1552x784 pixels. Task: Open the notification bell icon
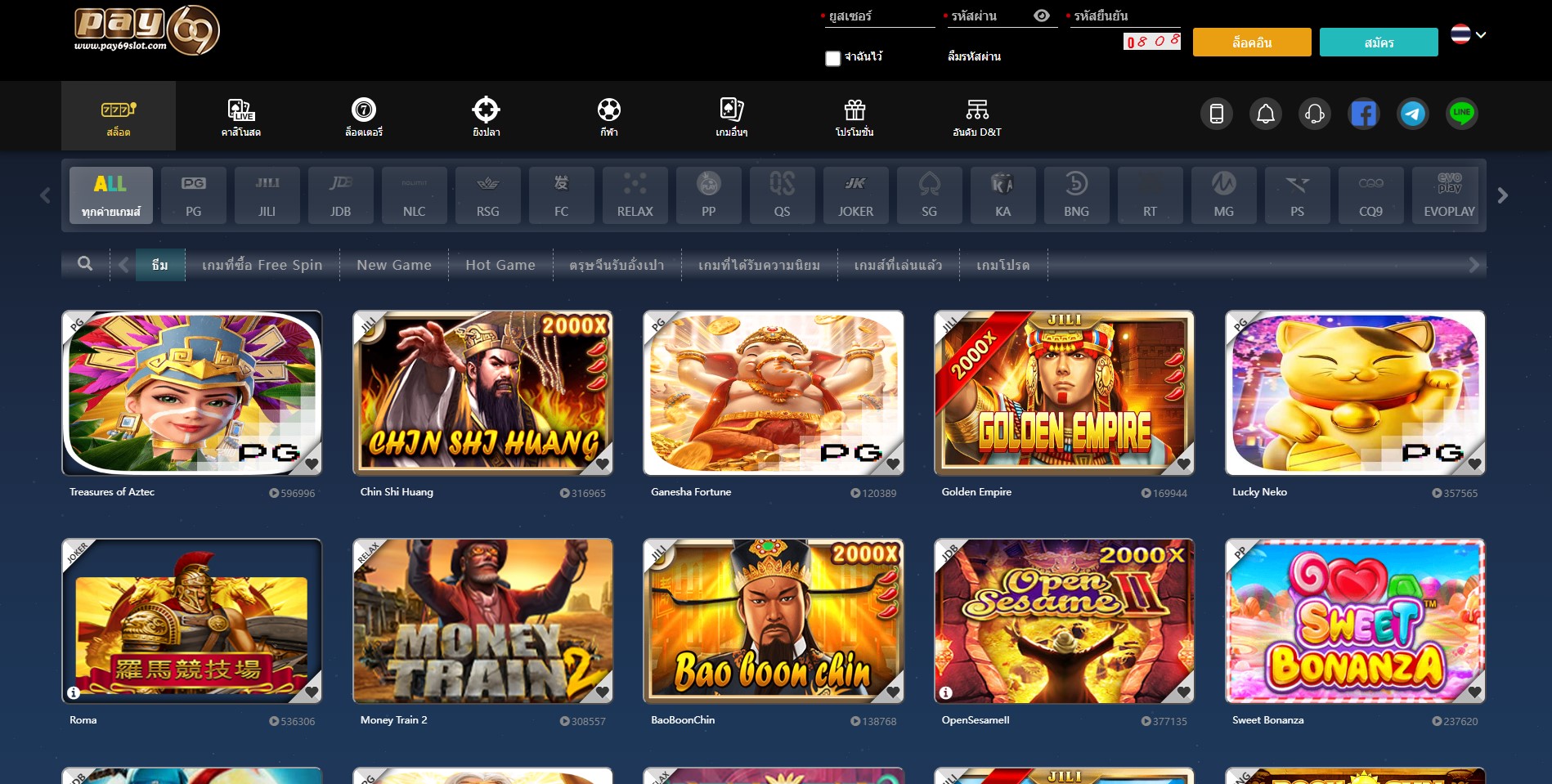[1265, 114]
